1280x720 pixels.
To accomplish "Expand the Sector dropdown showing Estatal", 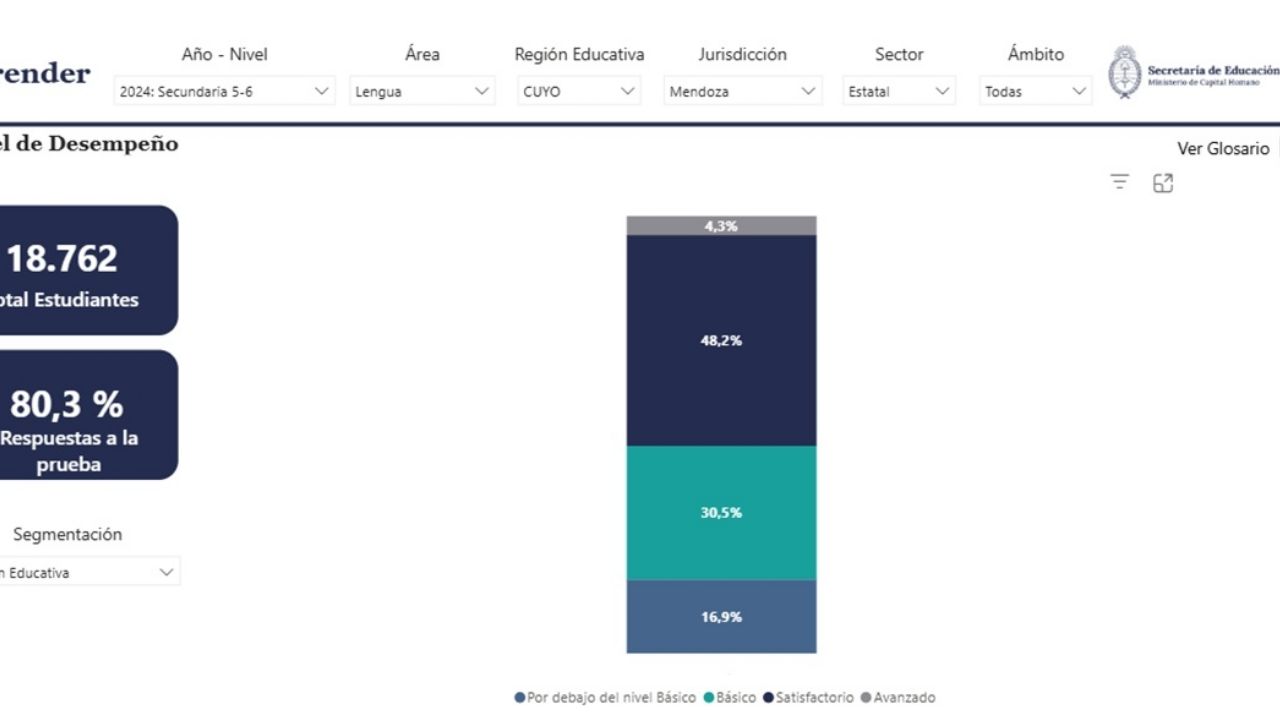I will pos(898,91).
